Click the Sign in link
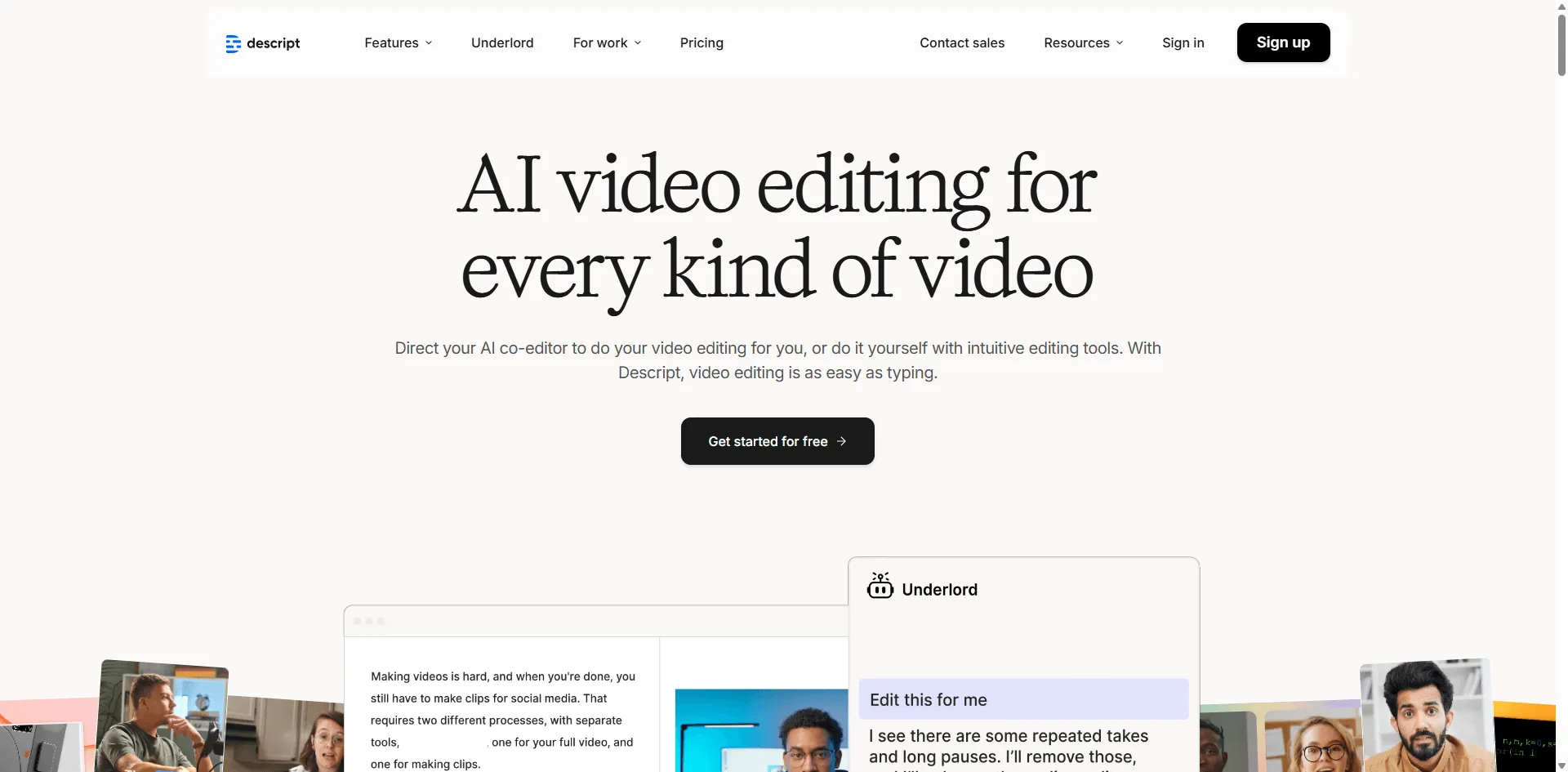This screenshot has height=772, width=1568. pyautogui.click(x=1183, y=43)
